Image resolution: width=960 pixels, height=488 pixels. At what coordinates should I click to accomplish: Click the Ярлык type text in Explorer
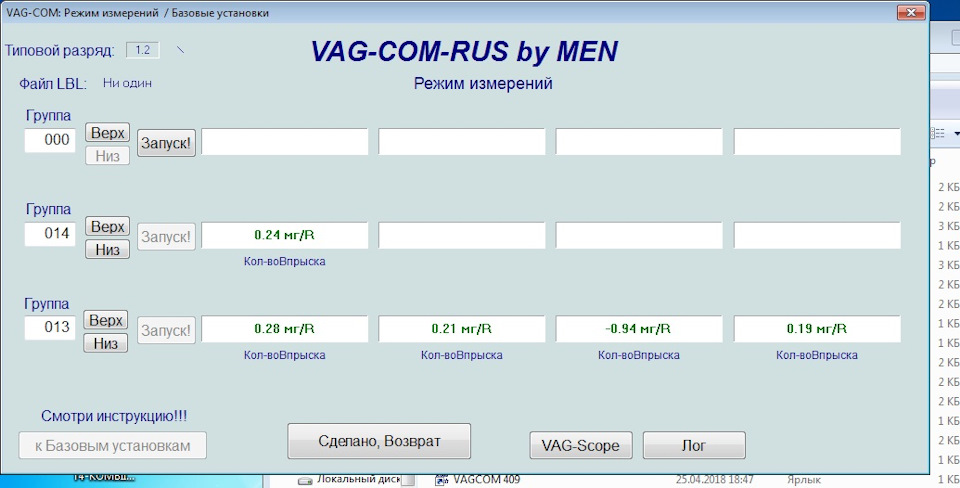coord(803,480)
